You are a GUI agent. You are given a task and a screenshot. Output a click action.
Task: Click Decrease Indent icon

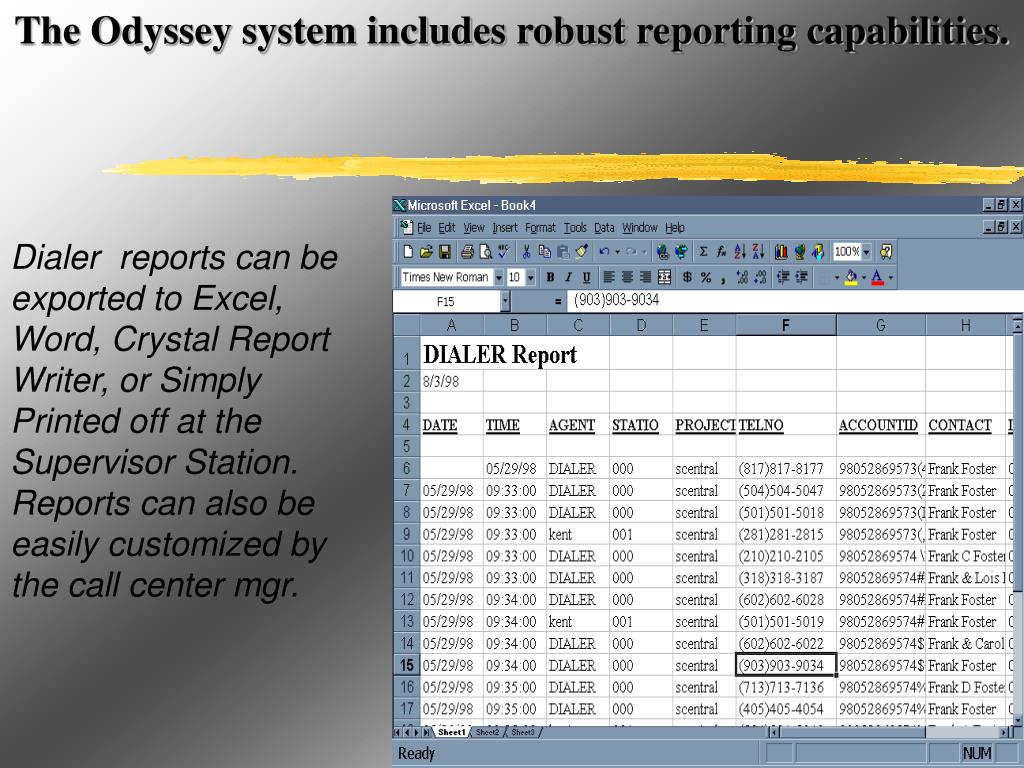coord(782,278)
